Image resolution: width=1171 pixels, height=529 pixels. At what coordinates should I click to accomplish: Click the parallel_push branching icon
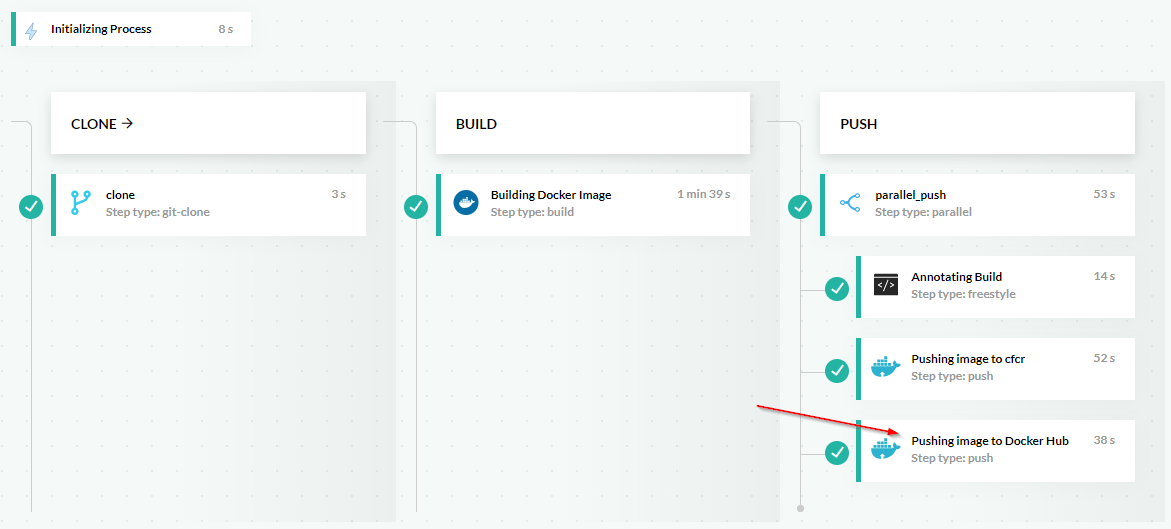(x=850, y=204)
